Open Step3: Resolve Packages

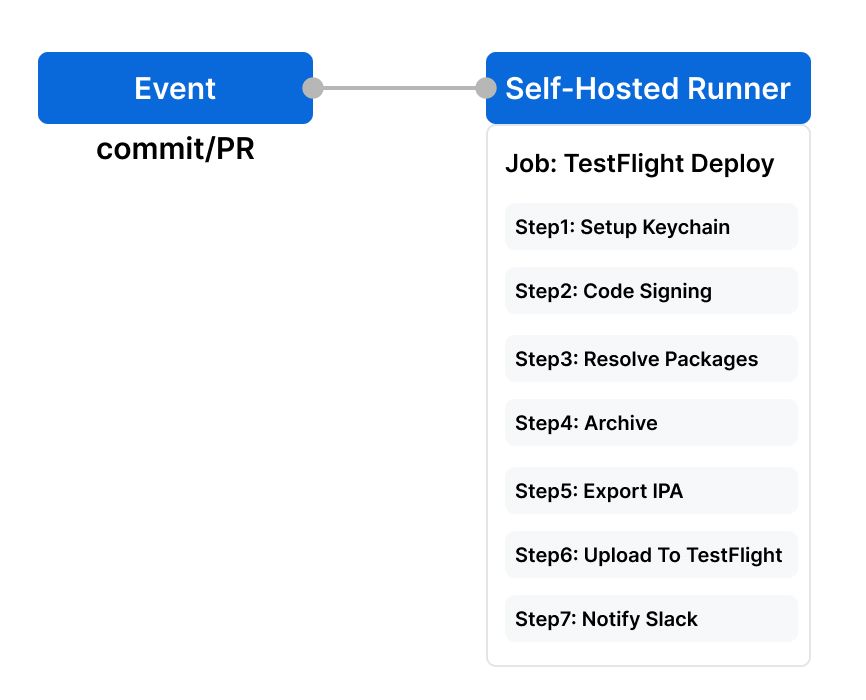point(651,359)
